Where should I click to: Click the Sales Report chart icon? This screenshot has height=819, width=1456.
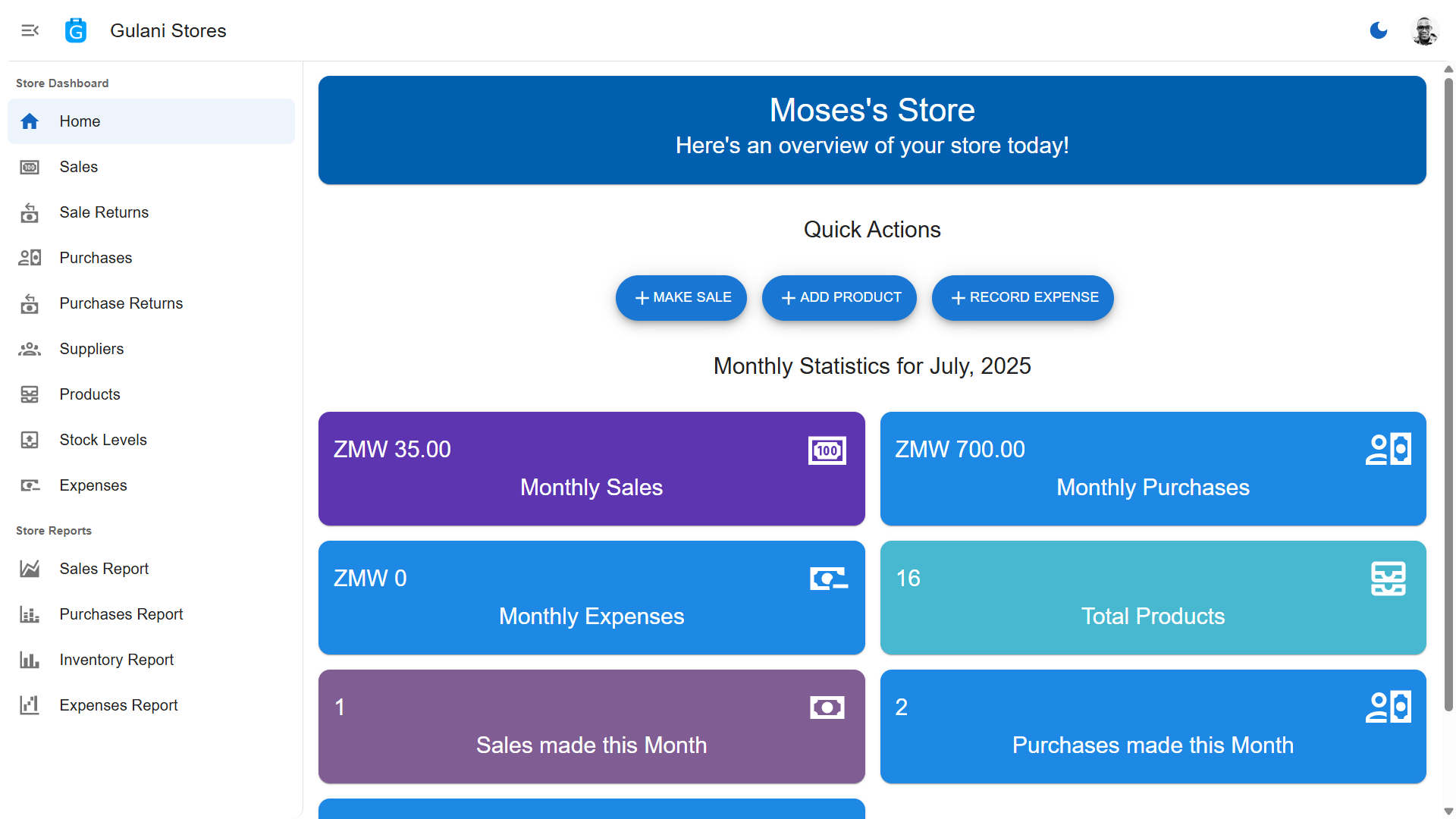(x=30, y=569)
